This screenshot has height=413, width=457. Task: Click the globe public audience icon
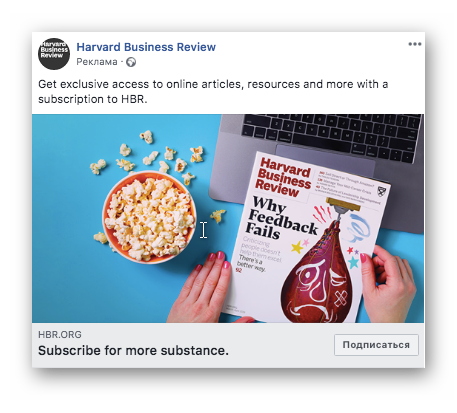131,62
